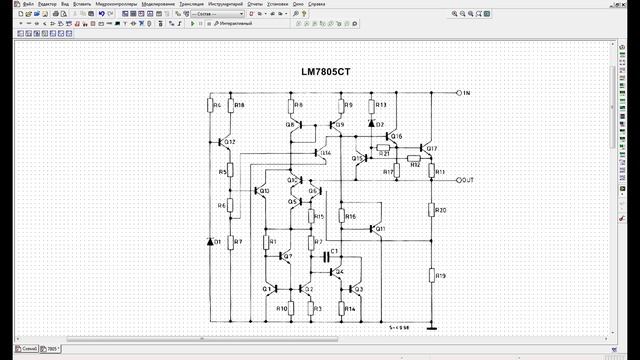Click the Find magnifier icon in toolbar
The width and height of the screenshot is (640, 360).
coord(296,14)
